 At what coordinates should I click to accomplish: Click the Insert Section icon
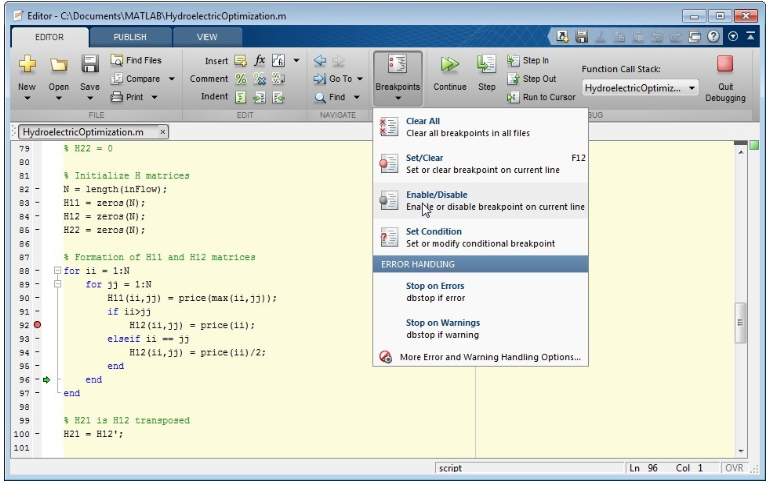[x=240, y=61]
